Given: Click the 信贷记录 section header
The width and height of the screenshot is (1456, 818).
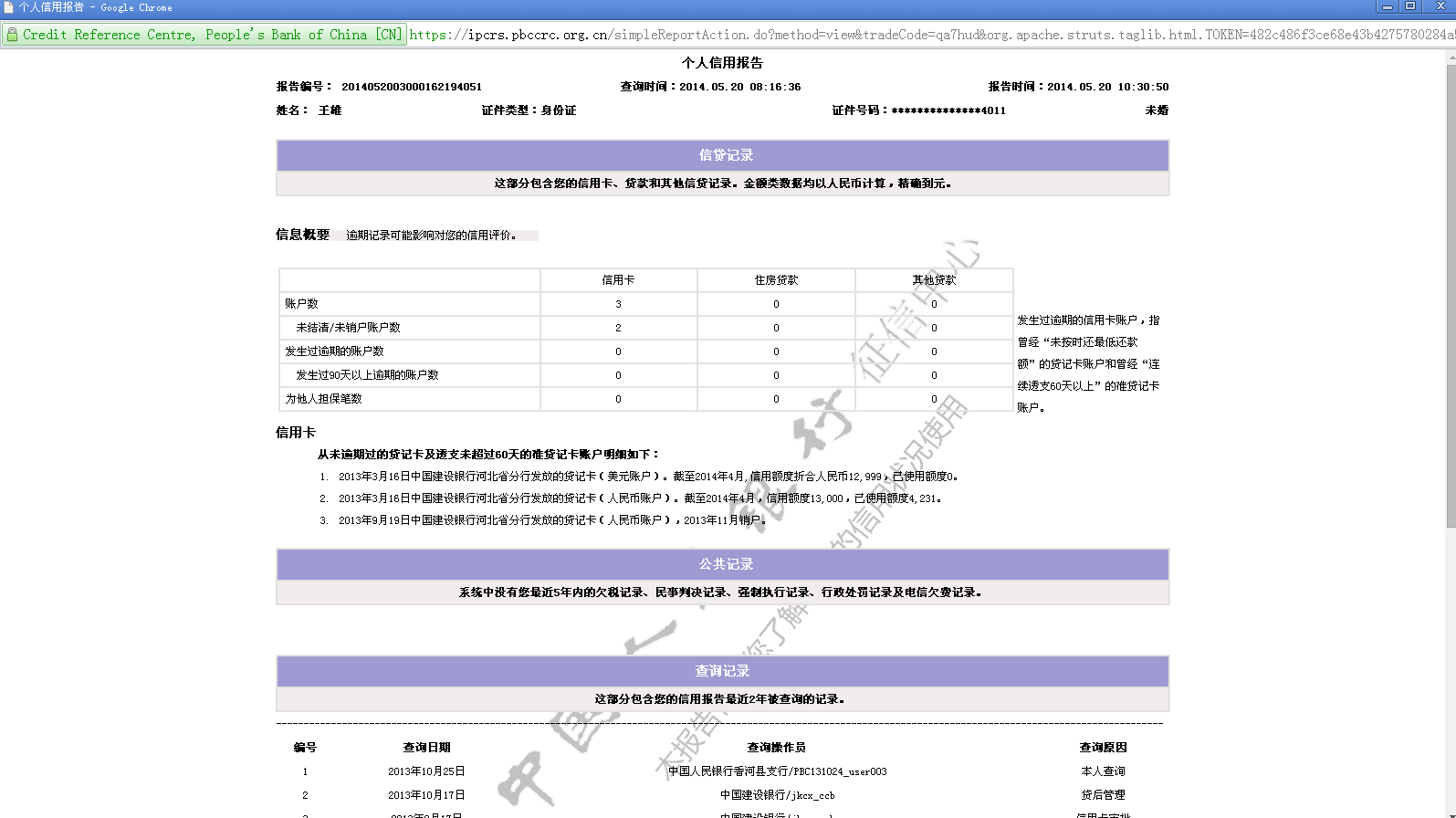Looking at the screenshot, I should point(723,155).
